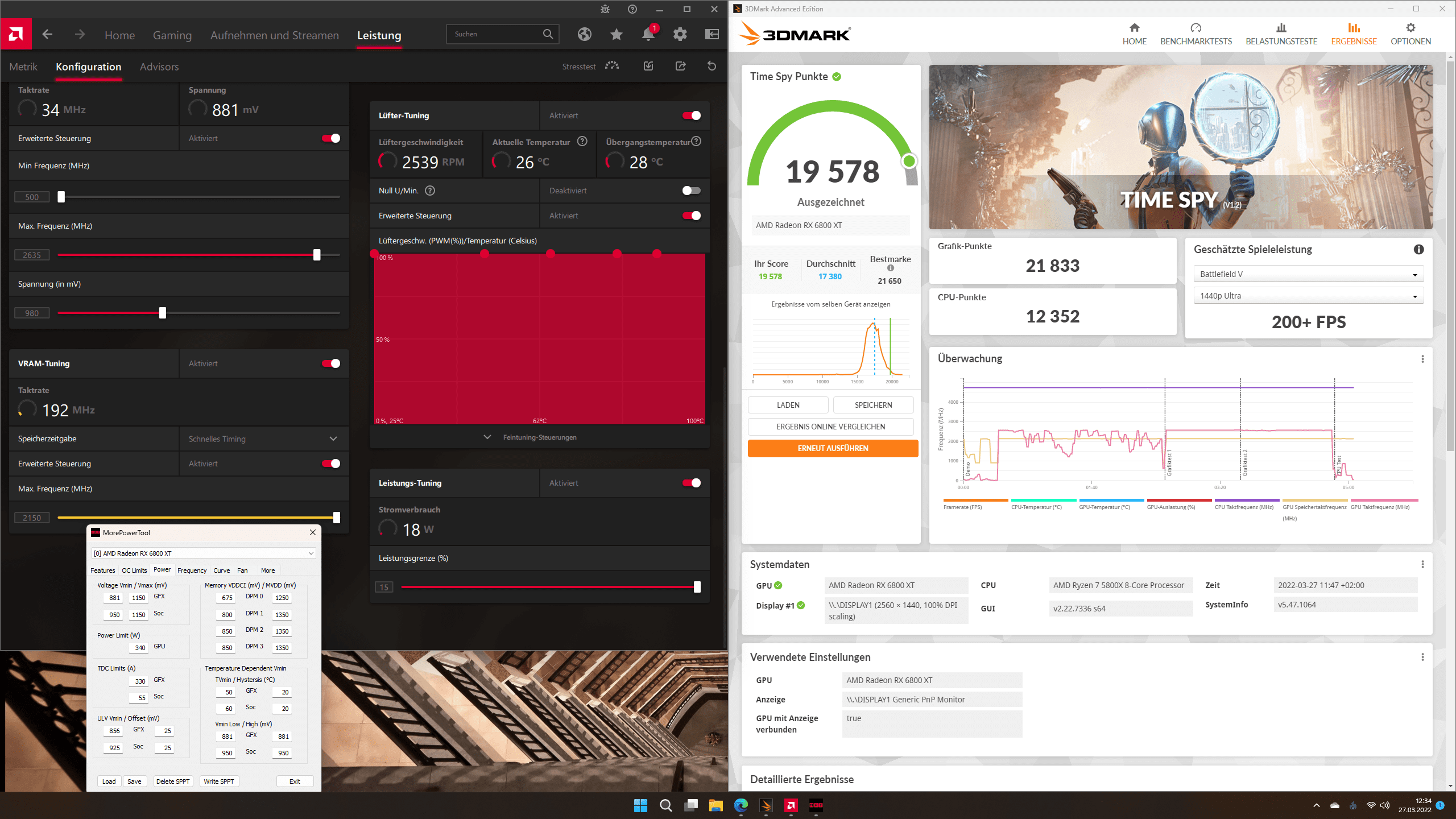Click the Suchen search field
Screen dimensions: 1456x819
(x=503, y=34)
